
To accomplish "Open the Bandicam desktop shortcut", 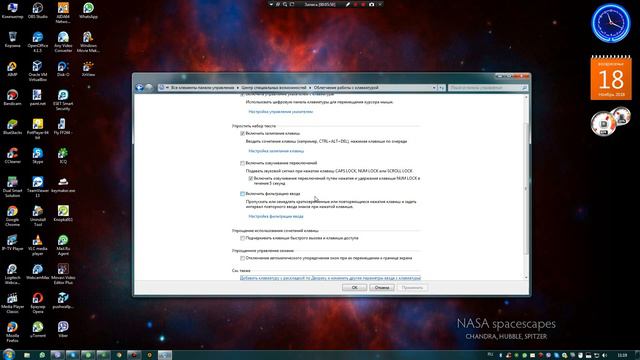I will 12,98.
